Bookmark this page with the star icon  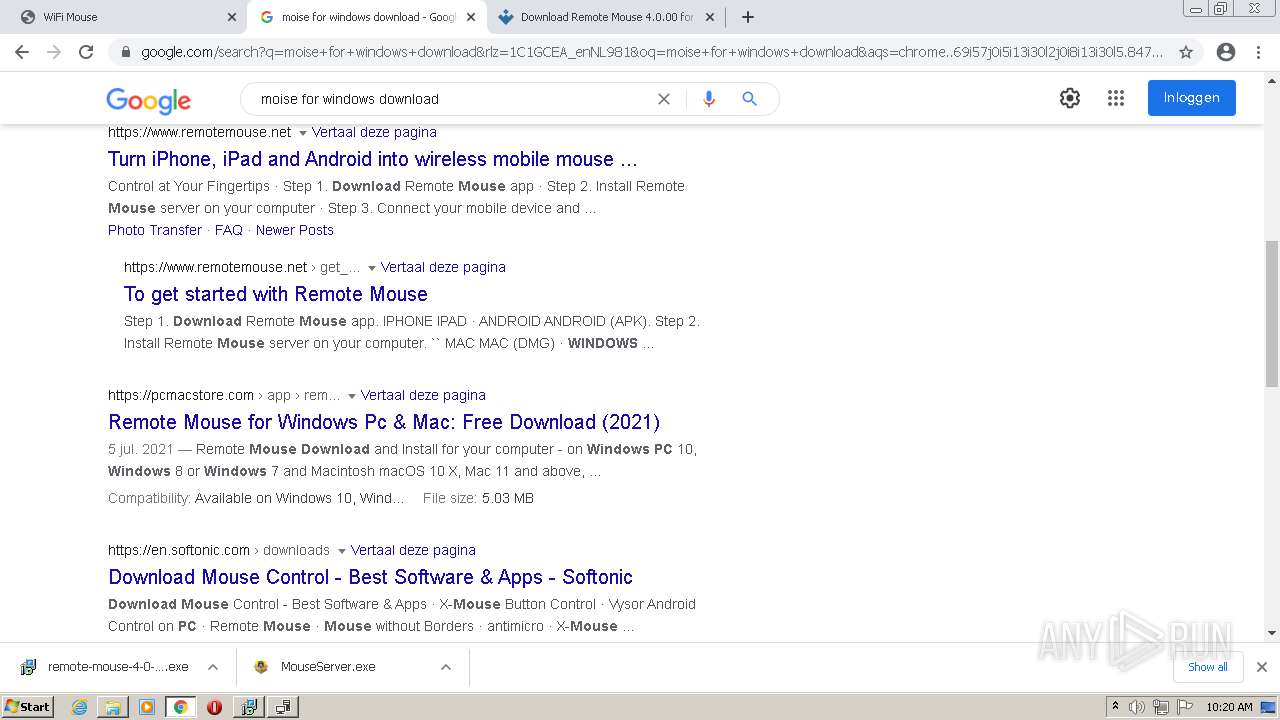click(1186, 52)
